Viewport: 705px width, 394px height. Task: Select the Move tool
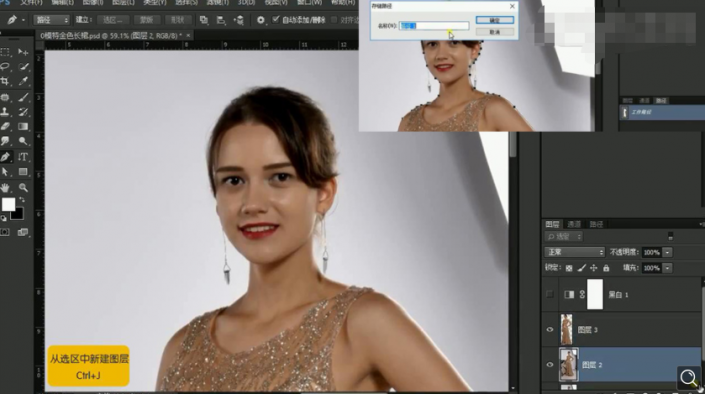23,52
